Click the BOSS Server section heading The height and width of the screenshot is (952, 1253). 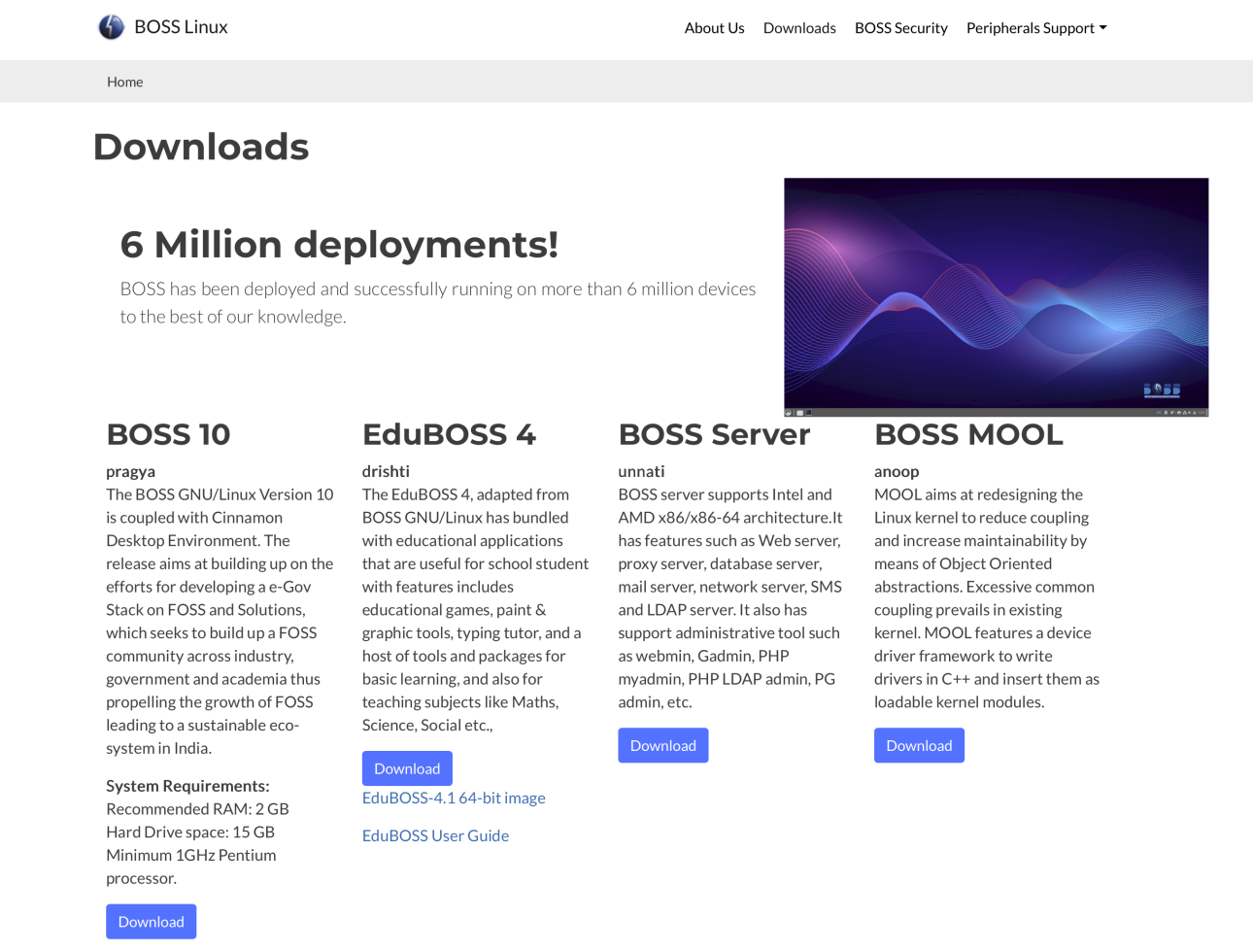click(714, 434)
